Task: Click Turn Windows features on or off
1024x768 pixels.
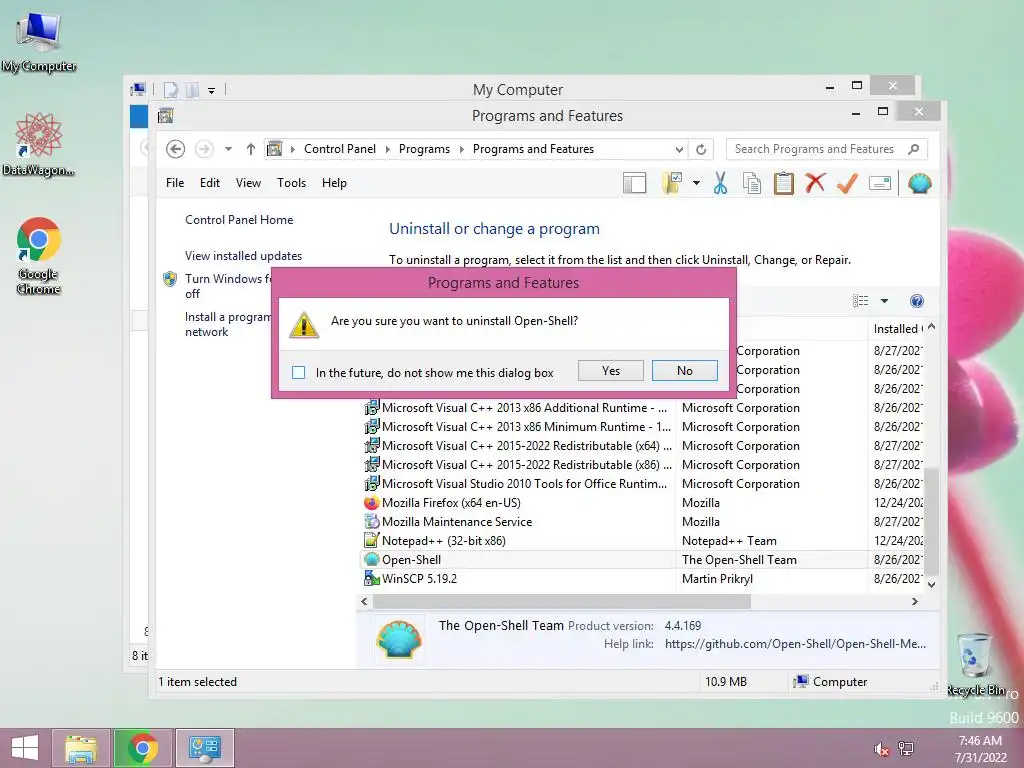Action: coord(227,286)
